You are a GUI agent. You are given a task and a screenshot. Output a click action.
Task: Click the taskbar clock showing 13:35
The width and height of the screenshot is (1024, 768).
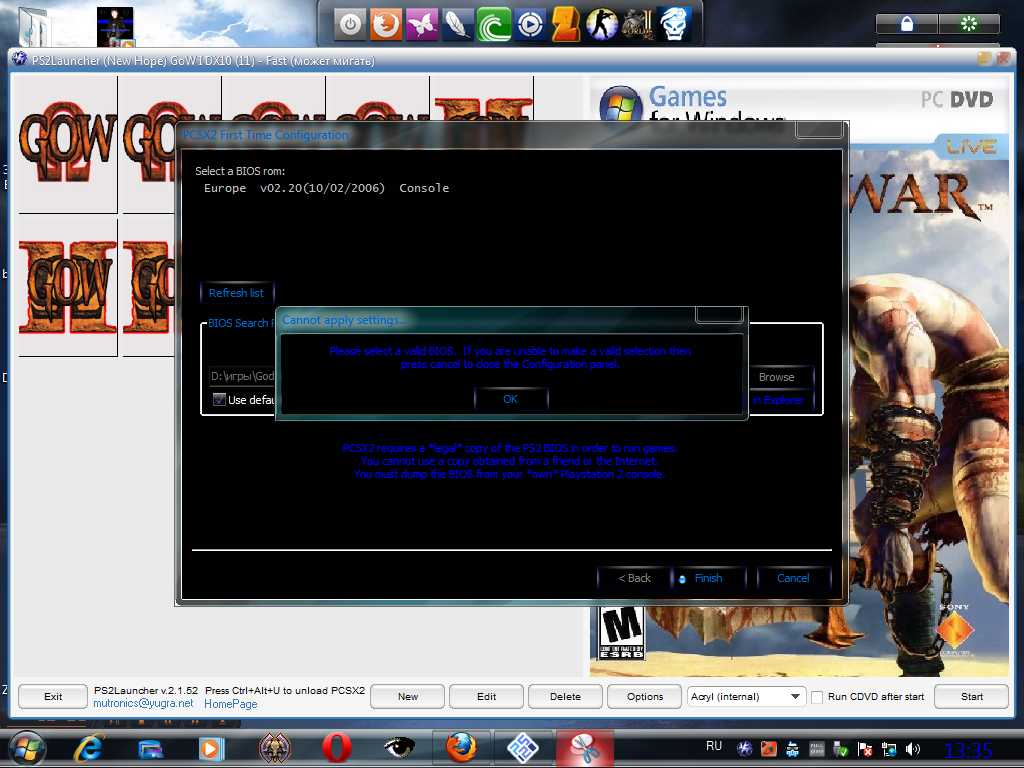pyautogui.click(x=968, y=750)
